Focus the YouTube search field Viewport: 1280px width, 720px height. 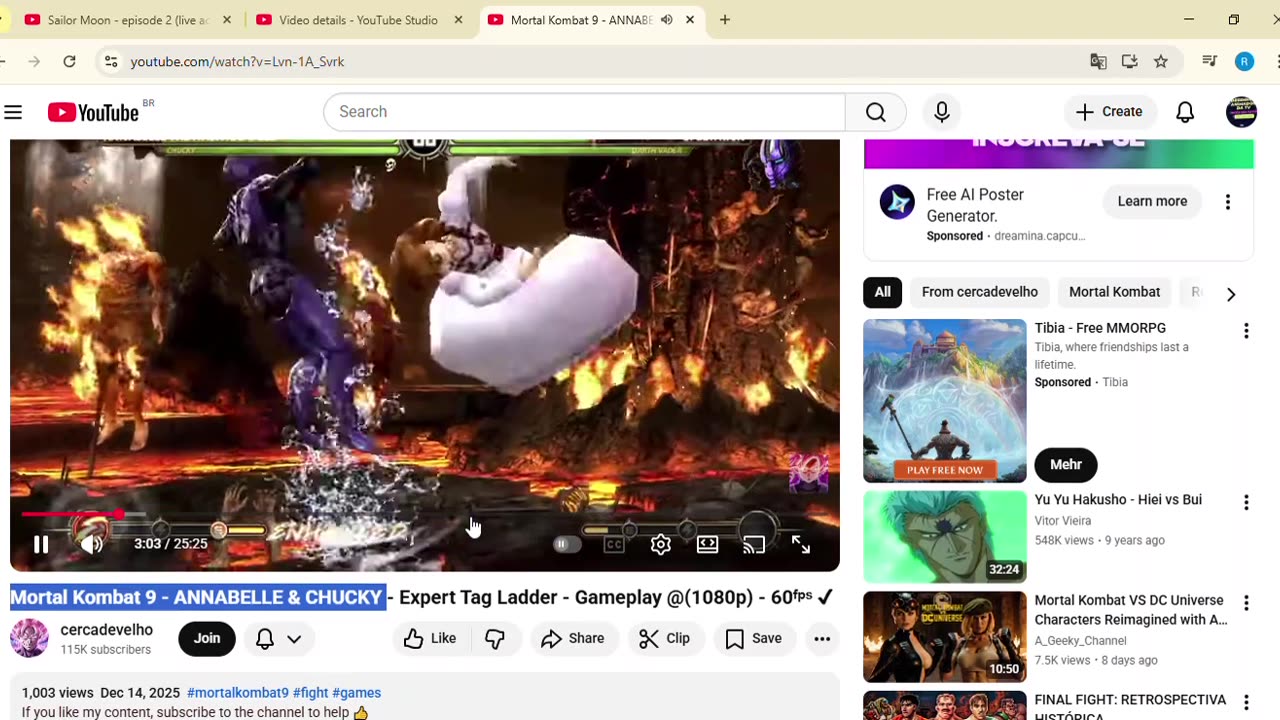[585, 112]
